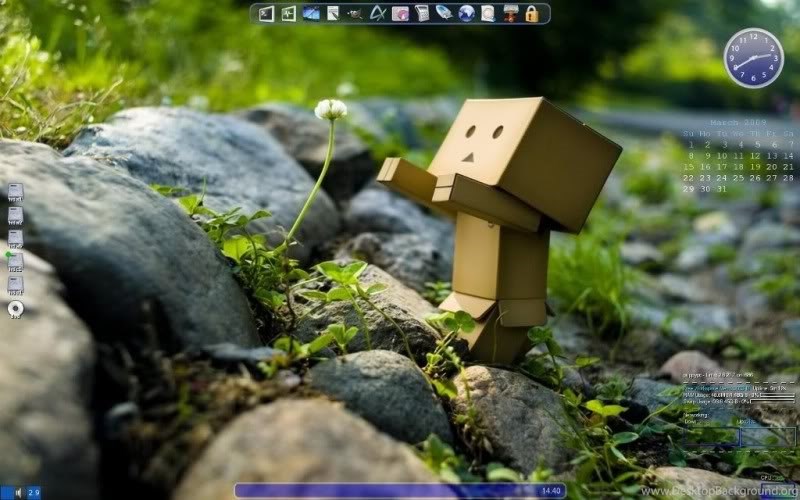The width and height of the screenshot is (800, 500).
Task: Launch the pink music disc player icon
Action: coord(400,14)
